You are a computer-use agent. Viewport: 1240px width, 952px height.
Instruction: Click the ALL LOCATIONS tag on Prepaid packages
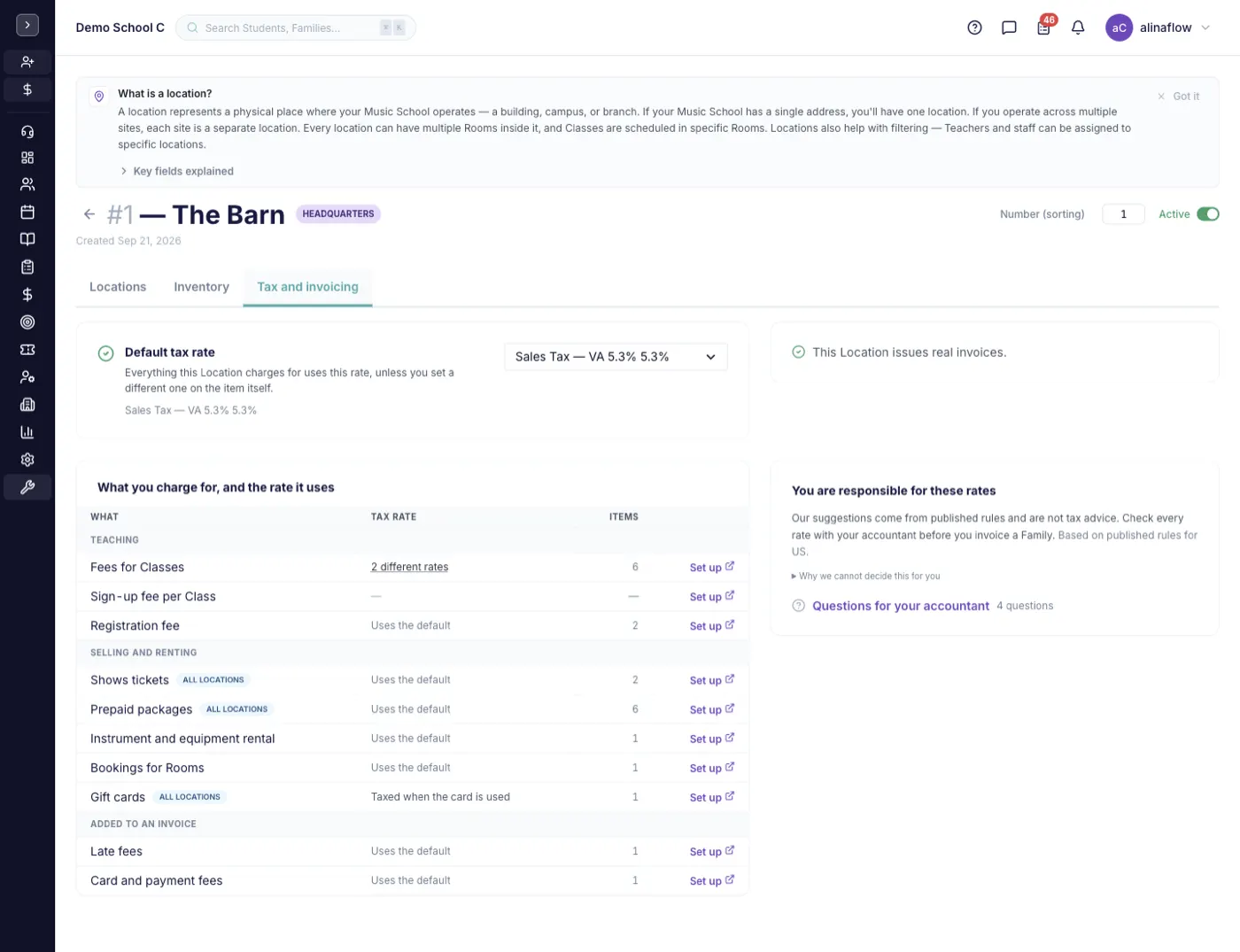tap(236, 709)
